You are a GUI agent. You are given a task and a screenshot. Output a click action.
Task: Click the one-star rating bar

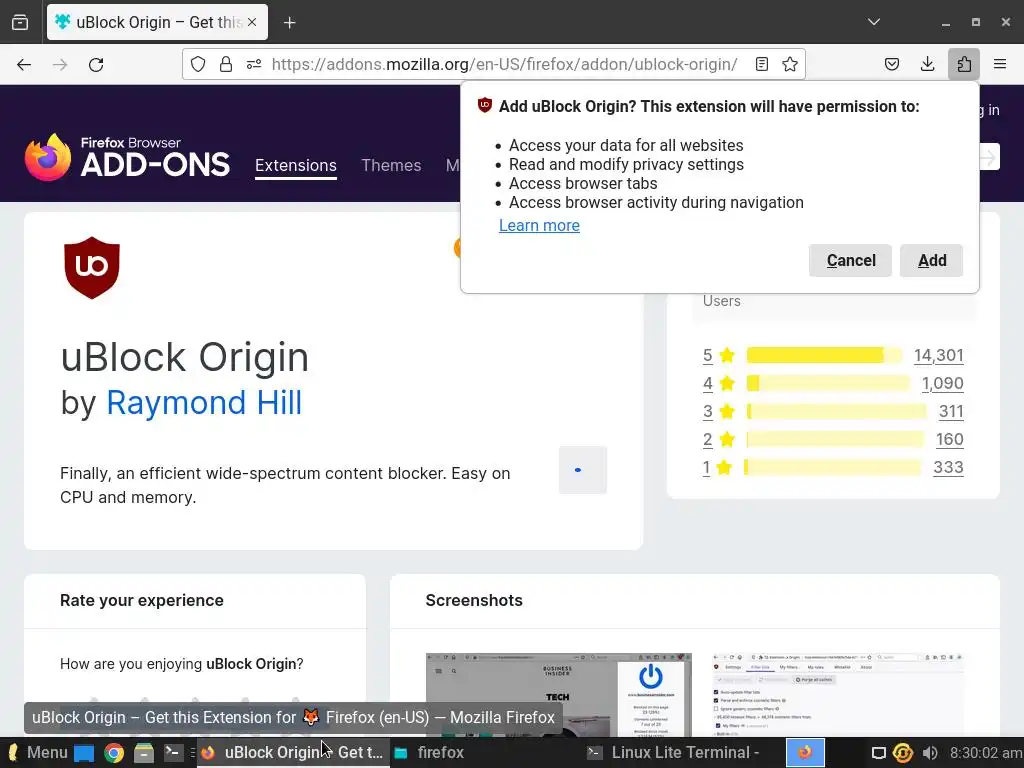pyautogui.click(x=832, y=468)
